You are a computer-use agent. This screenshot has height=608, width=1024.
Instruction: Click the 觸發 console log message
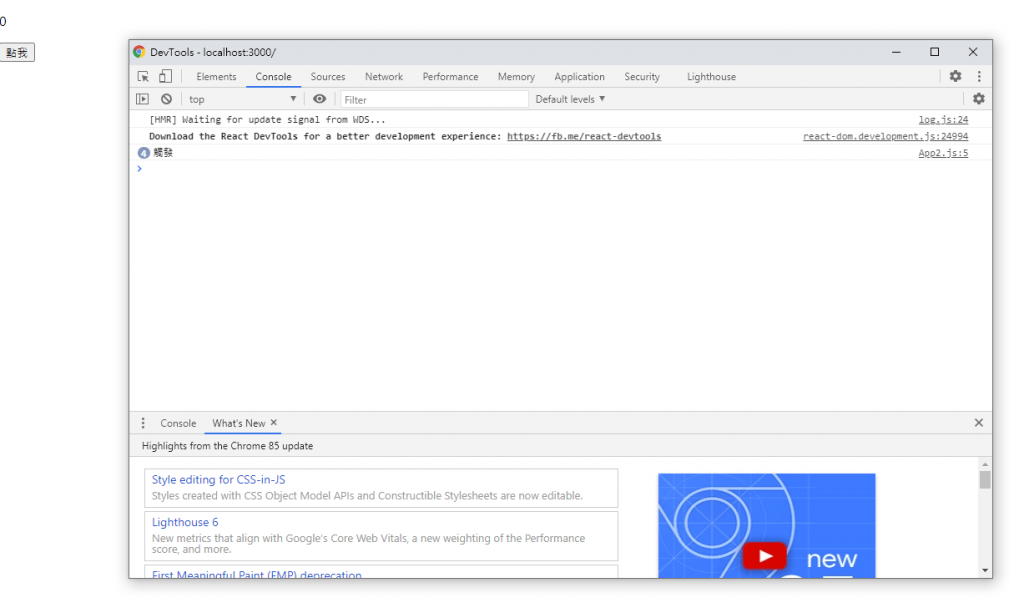pyautogui.click(x=163, y=153)
